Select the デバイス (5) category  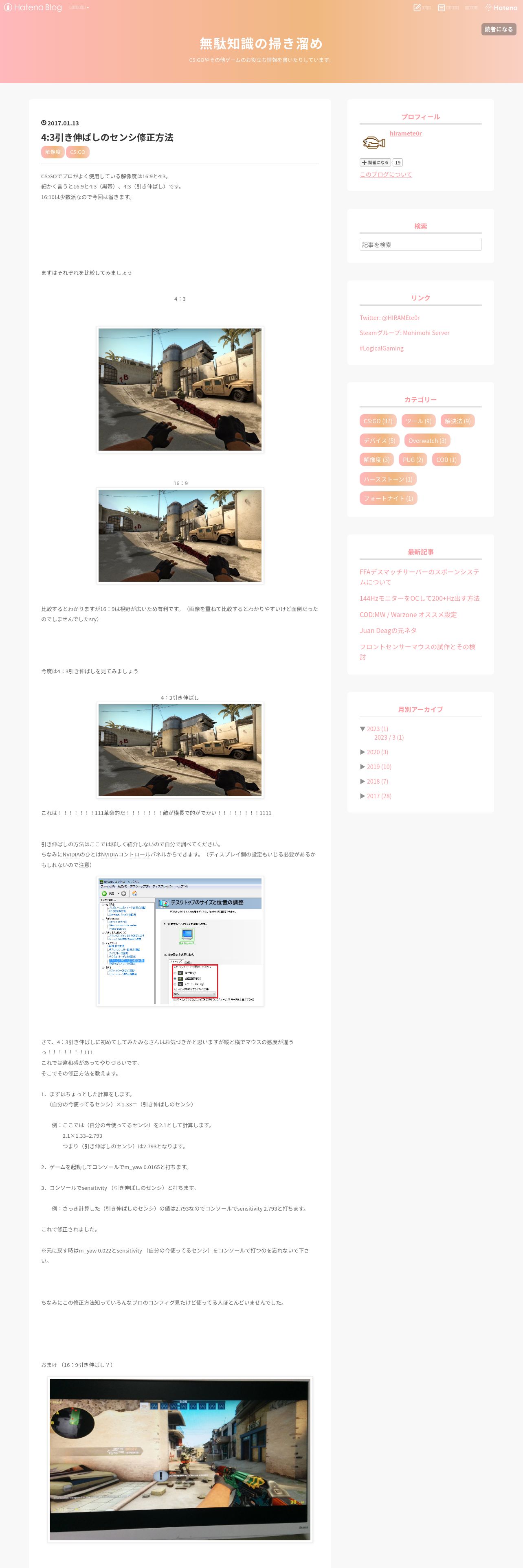point(379,440)
